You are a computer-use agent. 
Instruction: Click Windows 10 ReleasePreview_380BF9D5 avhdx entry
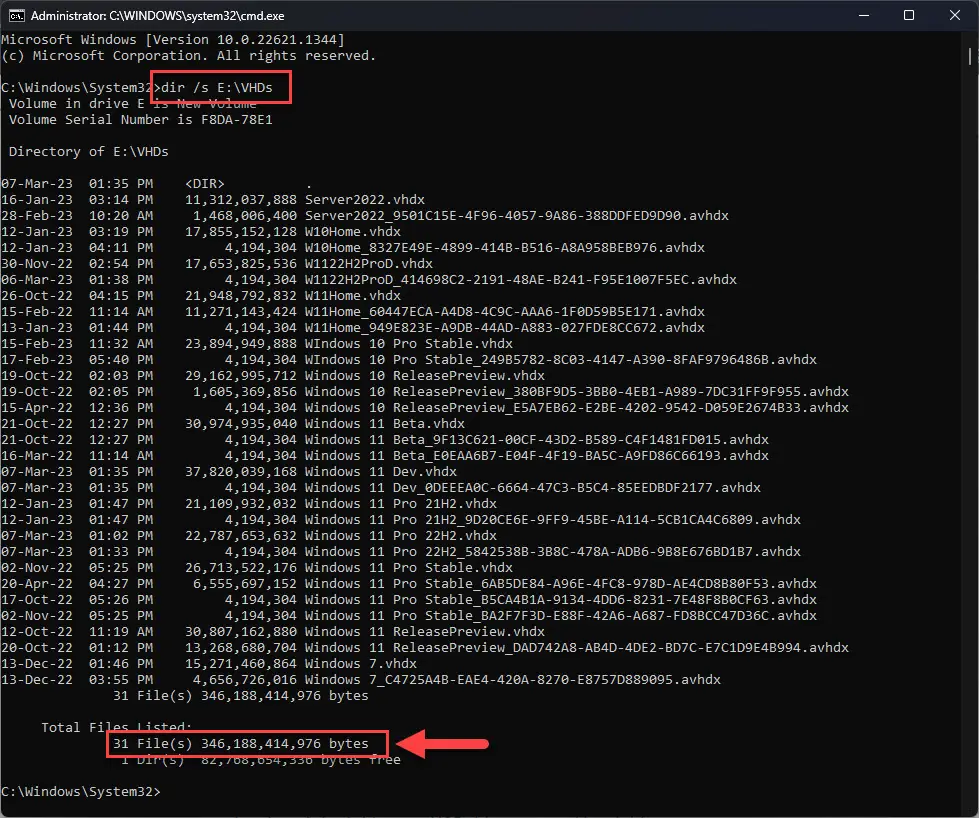(x=576, y=392)
